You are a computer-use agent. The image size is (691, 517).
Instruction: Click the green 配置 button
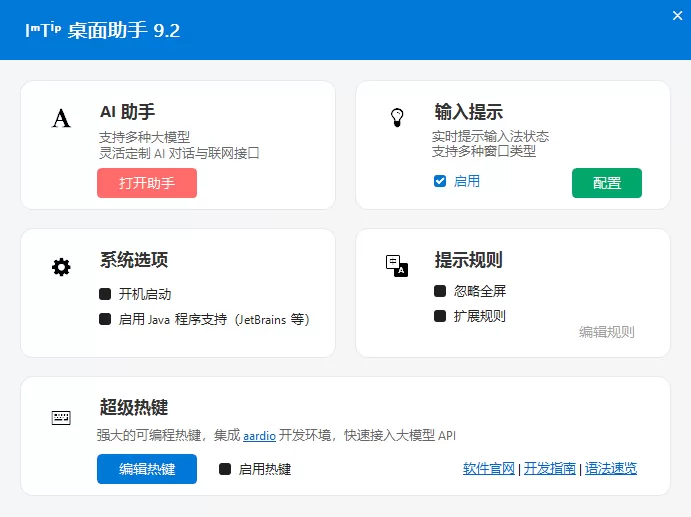tap(607, 183)
